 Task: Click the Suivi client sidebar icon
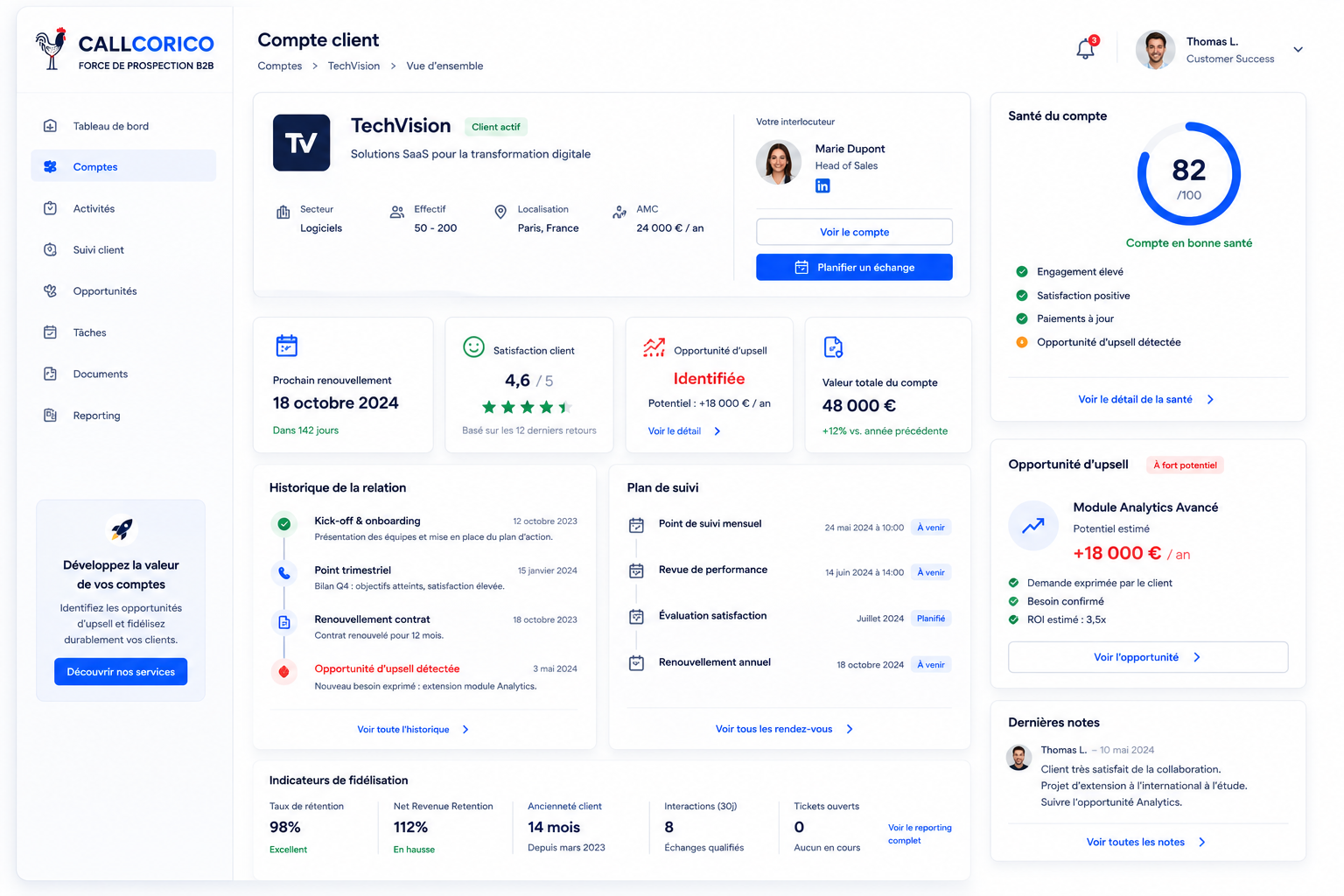(50, 249)
